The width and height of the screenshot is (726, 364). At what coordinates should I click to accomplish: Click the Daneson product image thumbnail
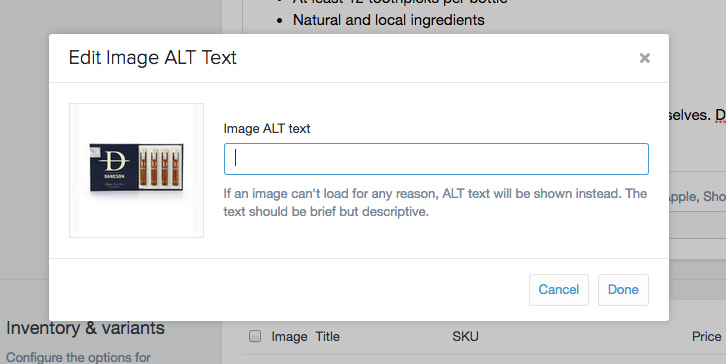click(x=137, y=170)
